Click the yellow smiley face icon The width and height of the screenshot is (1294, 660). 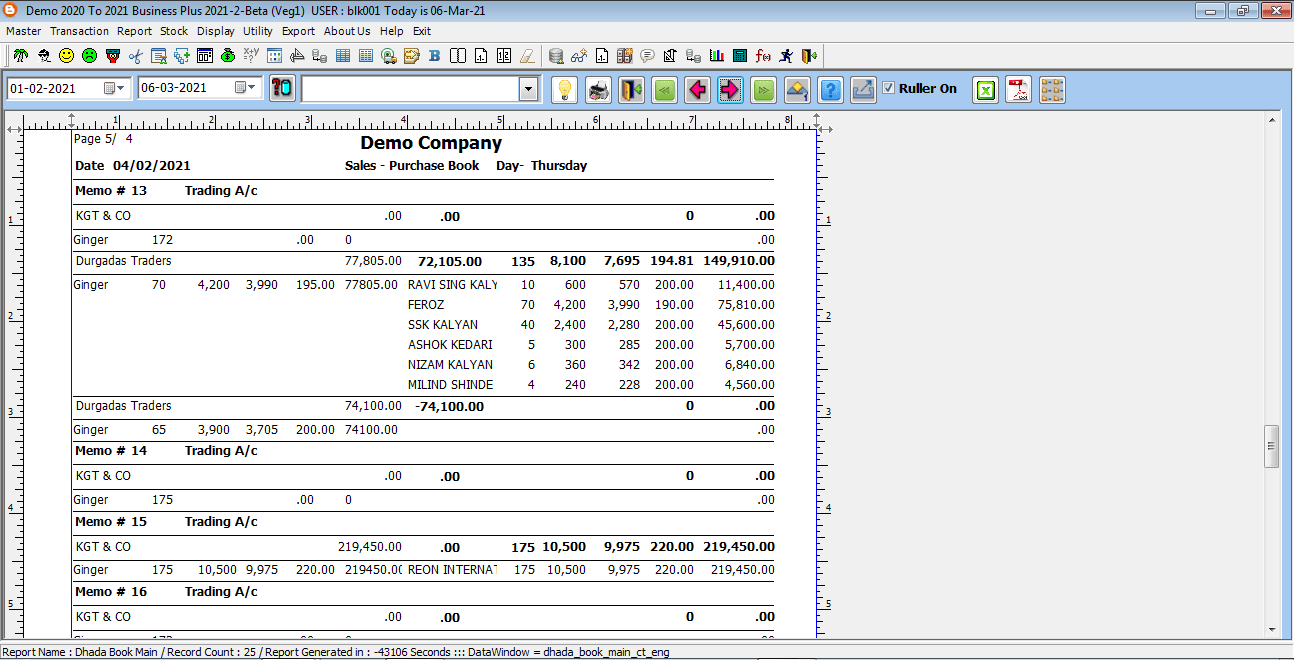coord(66,56)
